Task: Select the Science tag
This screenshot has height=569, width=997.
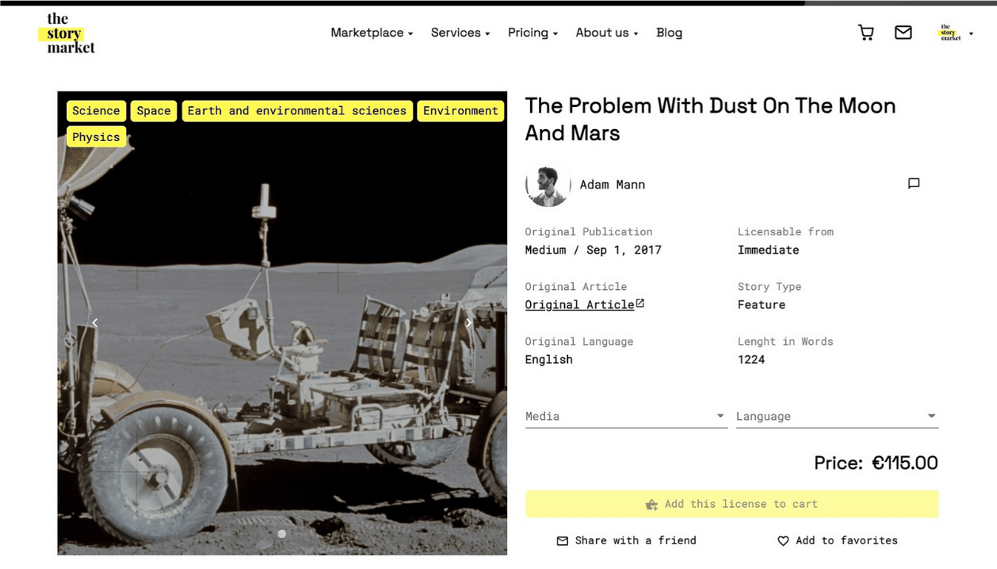Action: pos(96,111)
